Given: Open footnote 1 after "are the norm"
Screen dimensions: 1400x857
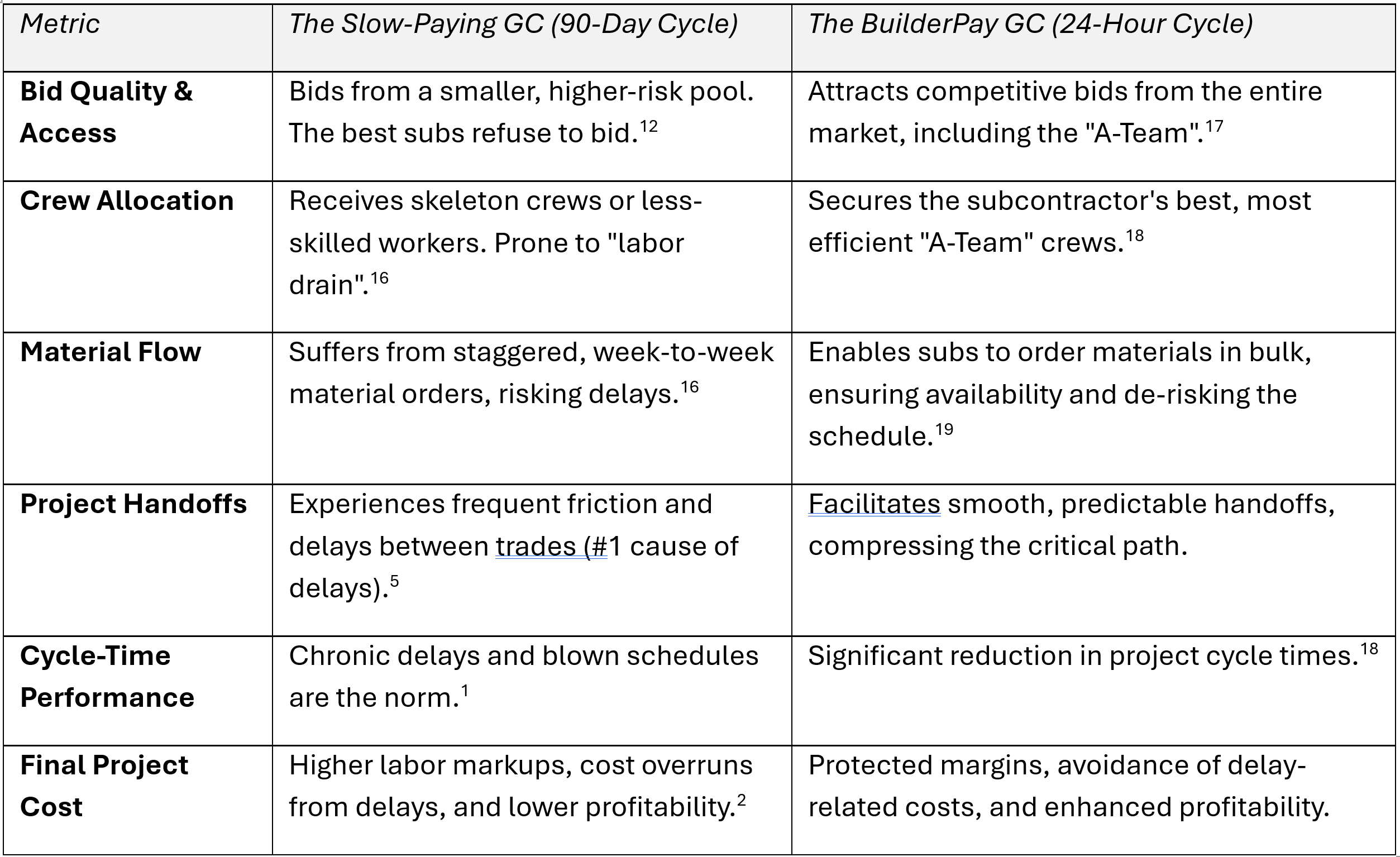Looking at the screenshot, I should 465,691.
